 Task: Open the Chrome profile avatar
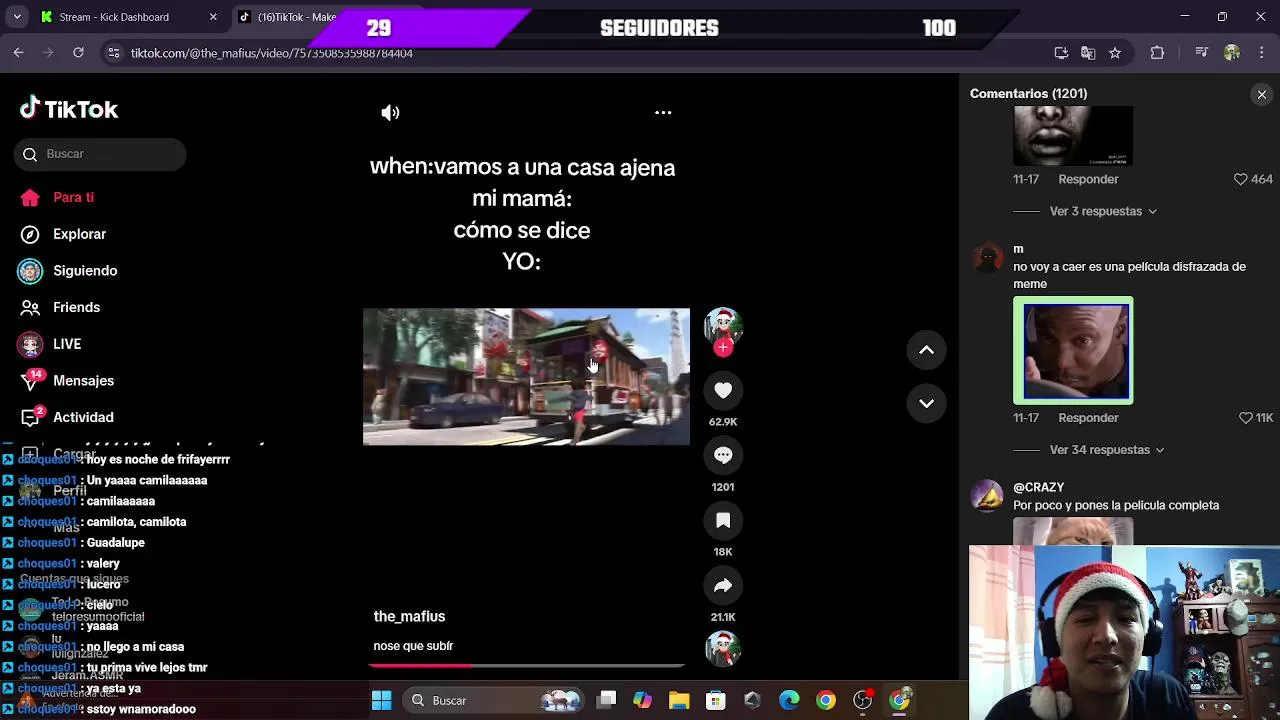[x=1232, y=53]
